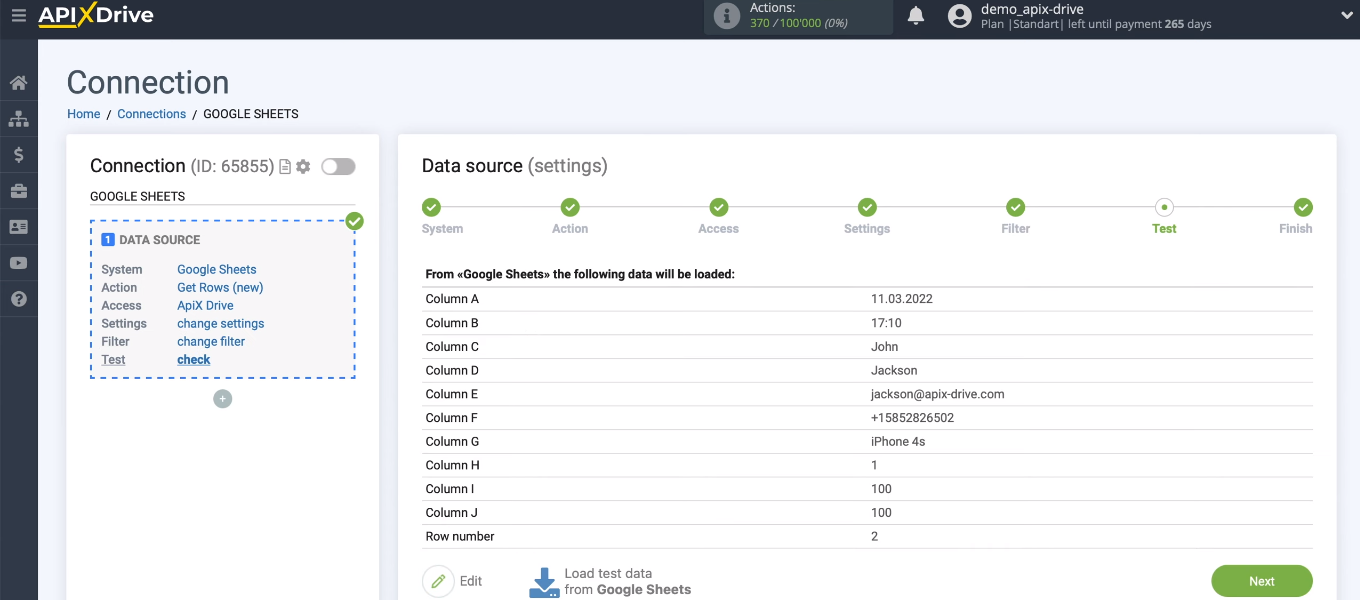Open the connections sitemap sidebar icon
The width and height of the screenshot is (1360, 600).
click(18, 119)
